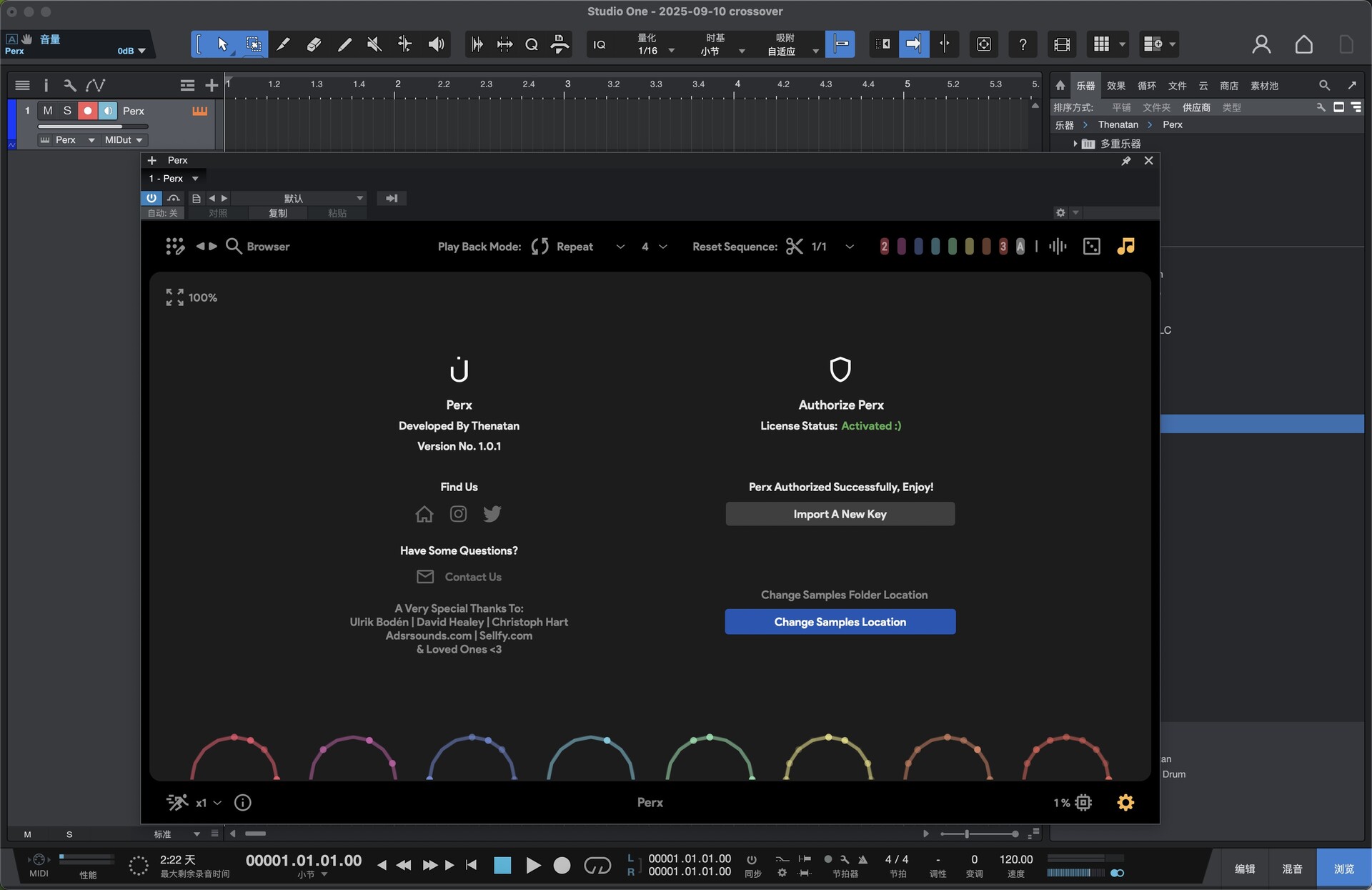Switch to the 文件 browser tab

(x=1177, y=86)
